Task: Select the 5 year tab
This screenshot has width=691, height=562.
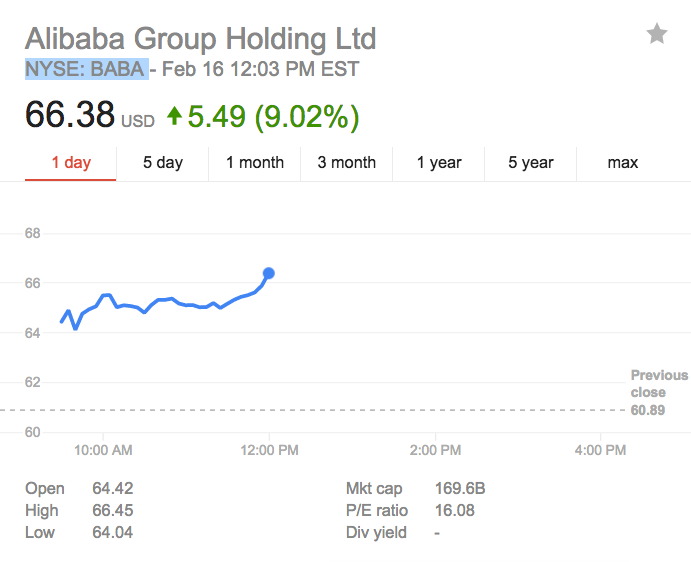Action: coord(531,163)
